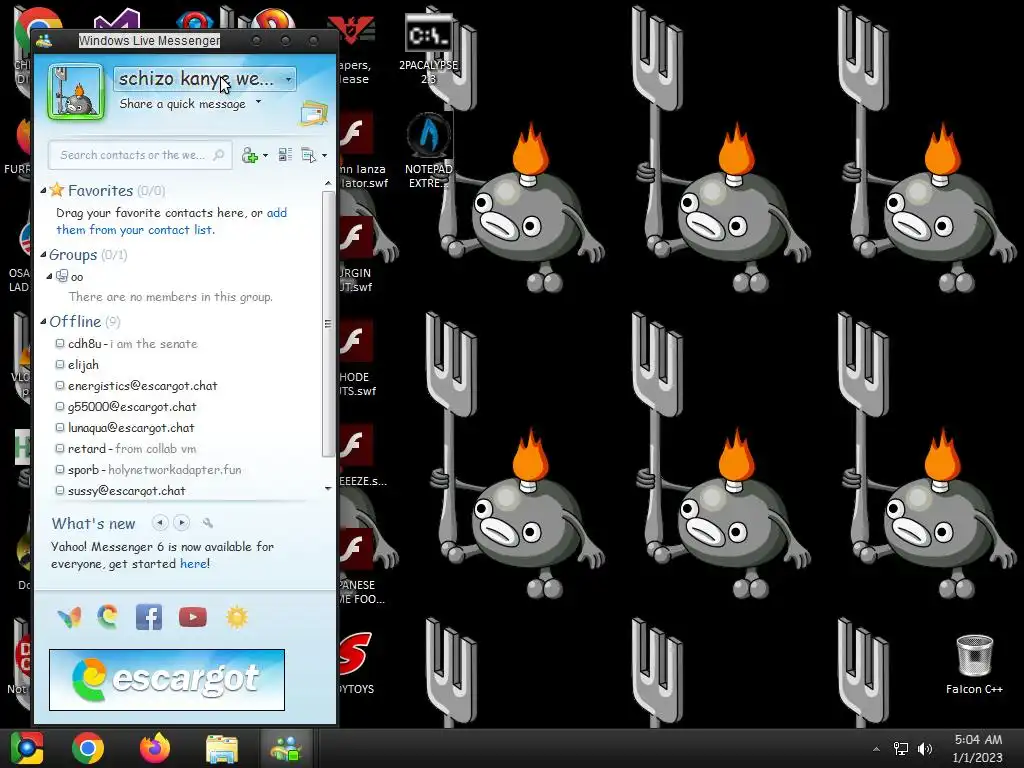The width and height of the screenshot is (1024, 768).
Task: Select contact cdh8u - i am the senate
Action: coord(133,344)
